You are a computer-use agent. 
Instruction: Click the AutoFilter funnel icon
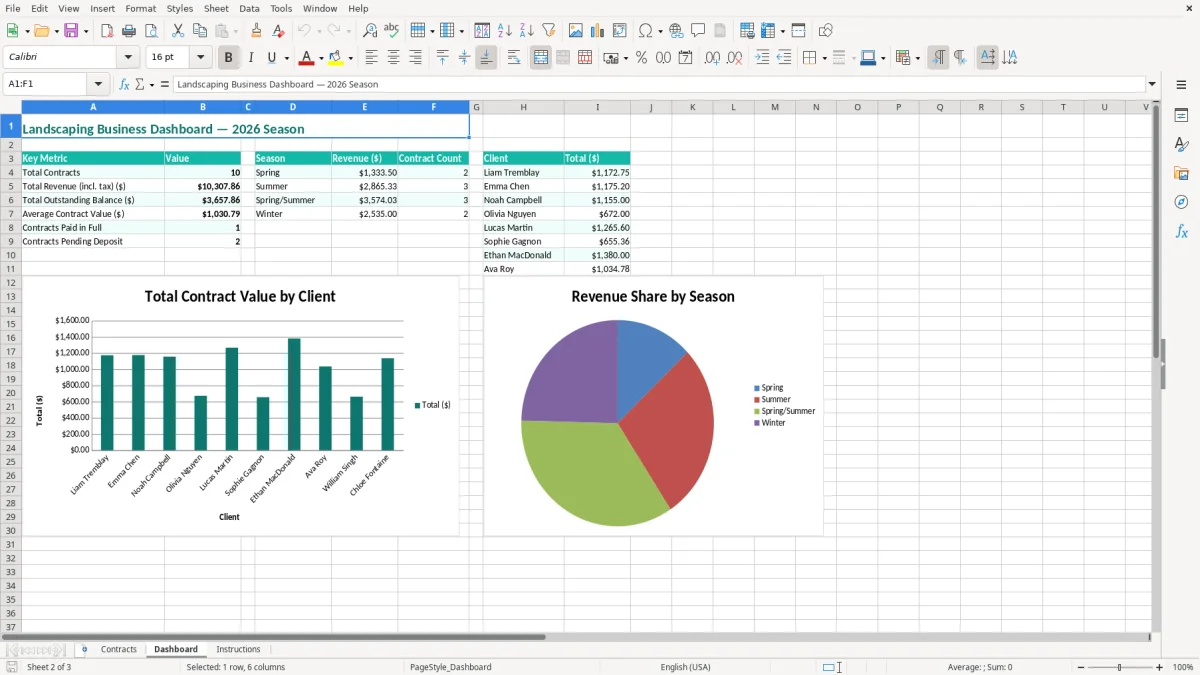549,31
